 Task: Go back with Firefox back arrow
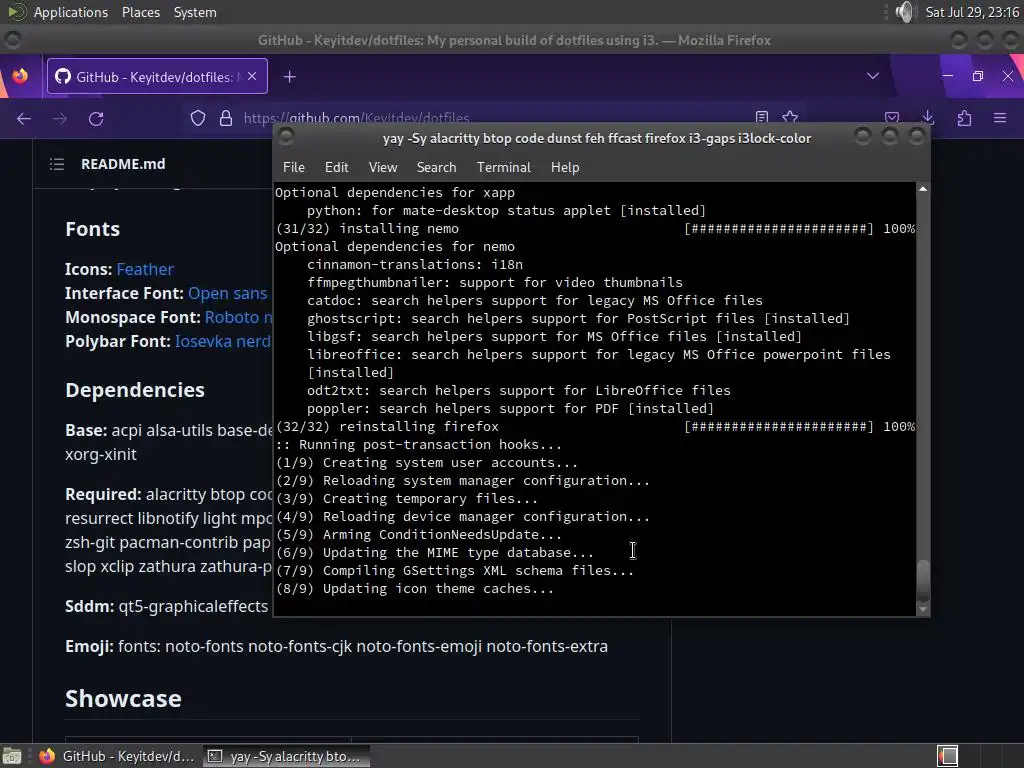point(24,119)
